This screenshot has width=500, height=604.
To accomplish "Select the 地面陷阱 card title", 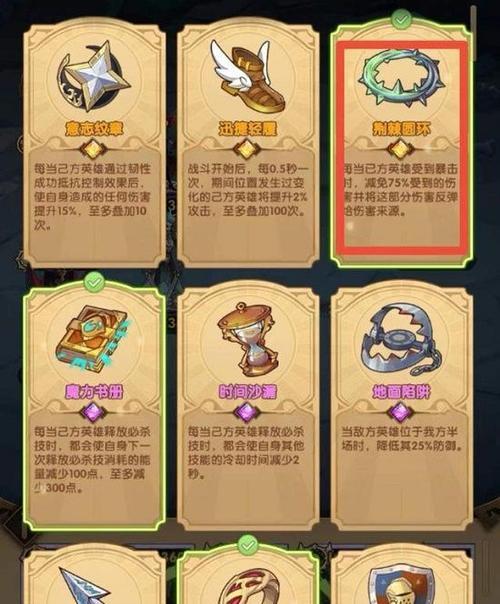I will (401, 392).
